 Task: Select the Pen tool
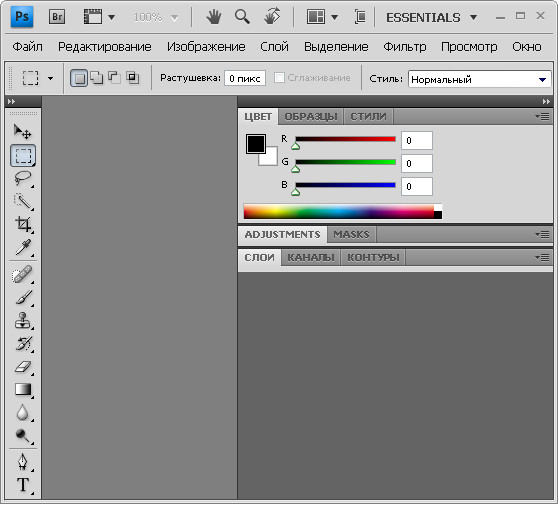click(23, 462)
